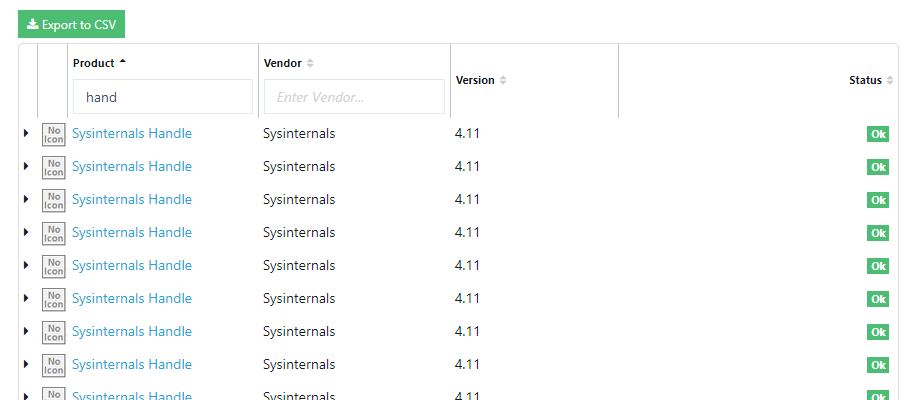
Task: Click the green Ok badge in the second row
Action: click(878, 167)
